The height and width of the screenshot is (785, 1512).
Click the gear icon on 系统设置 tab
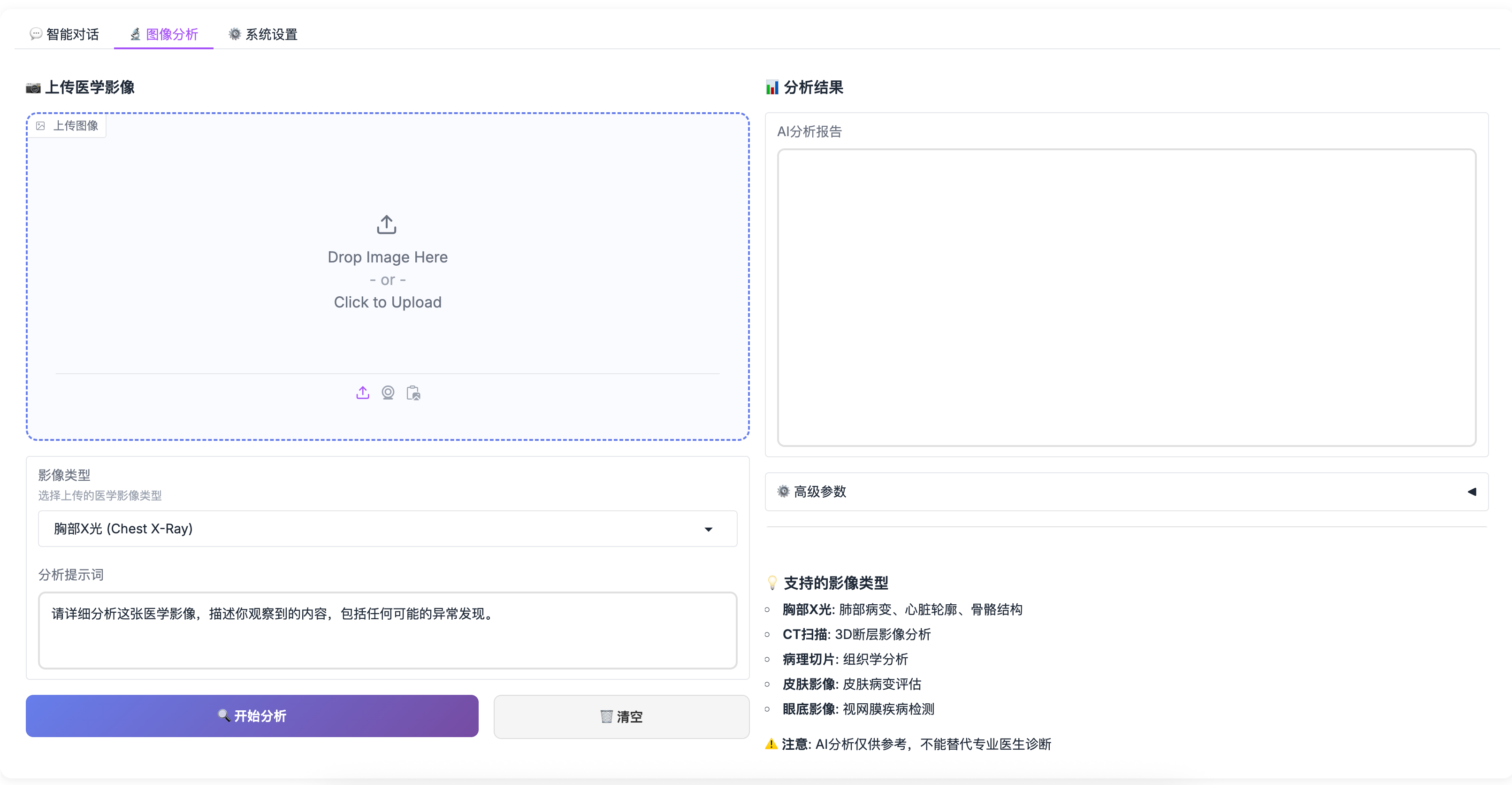235,34
